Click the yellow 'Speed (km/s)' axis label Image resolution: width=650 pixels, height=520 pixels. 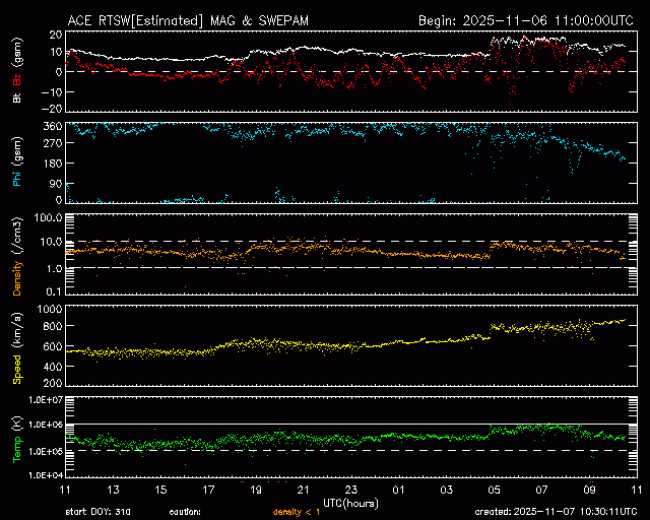(x=17, y=348)
